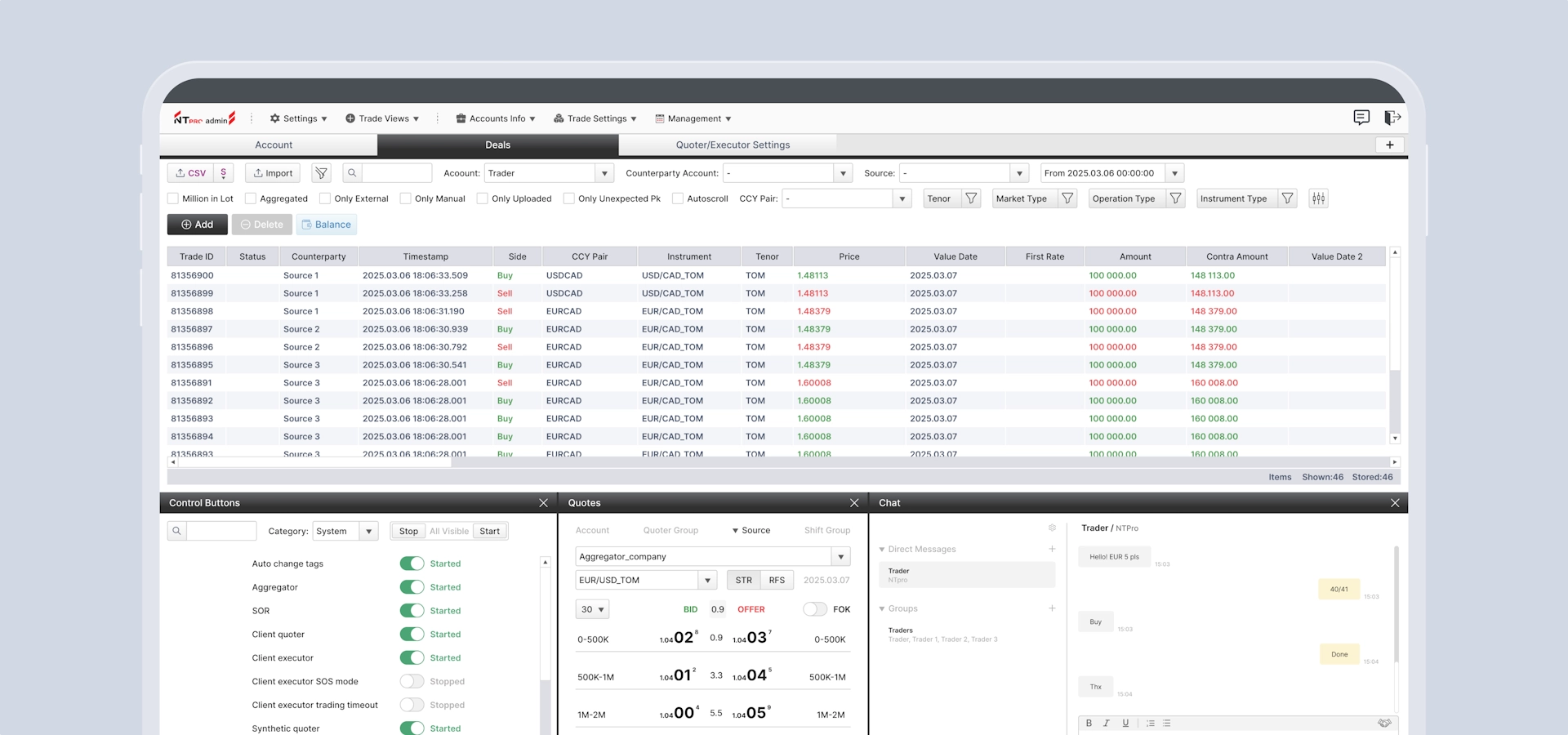Click the search field in Control Buttons

tap(221, 531)
